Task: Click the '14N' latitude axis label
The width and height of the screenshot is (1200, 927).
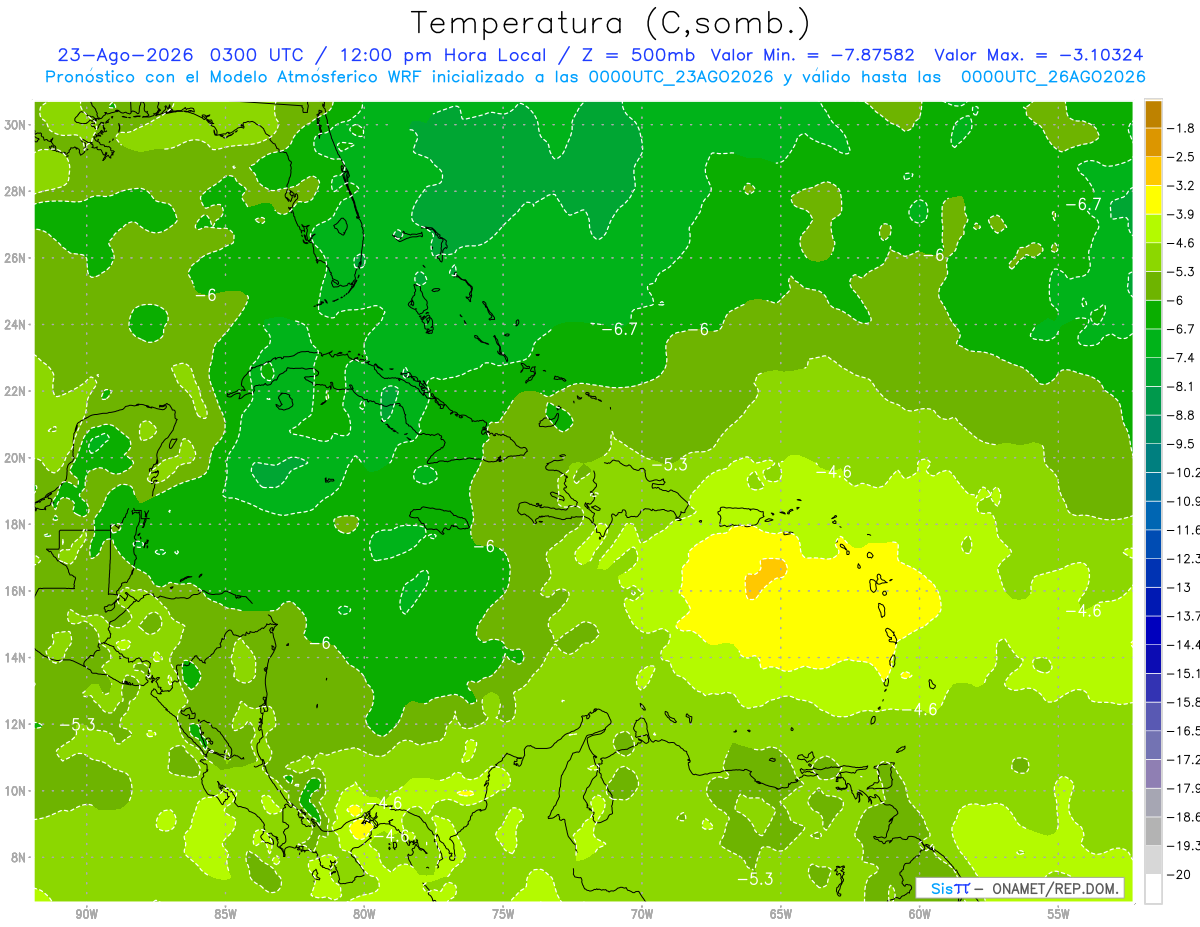Action: pos(17,658)
